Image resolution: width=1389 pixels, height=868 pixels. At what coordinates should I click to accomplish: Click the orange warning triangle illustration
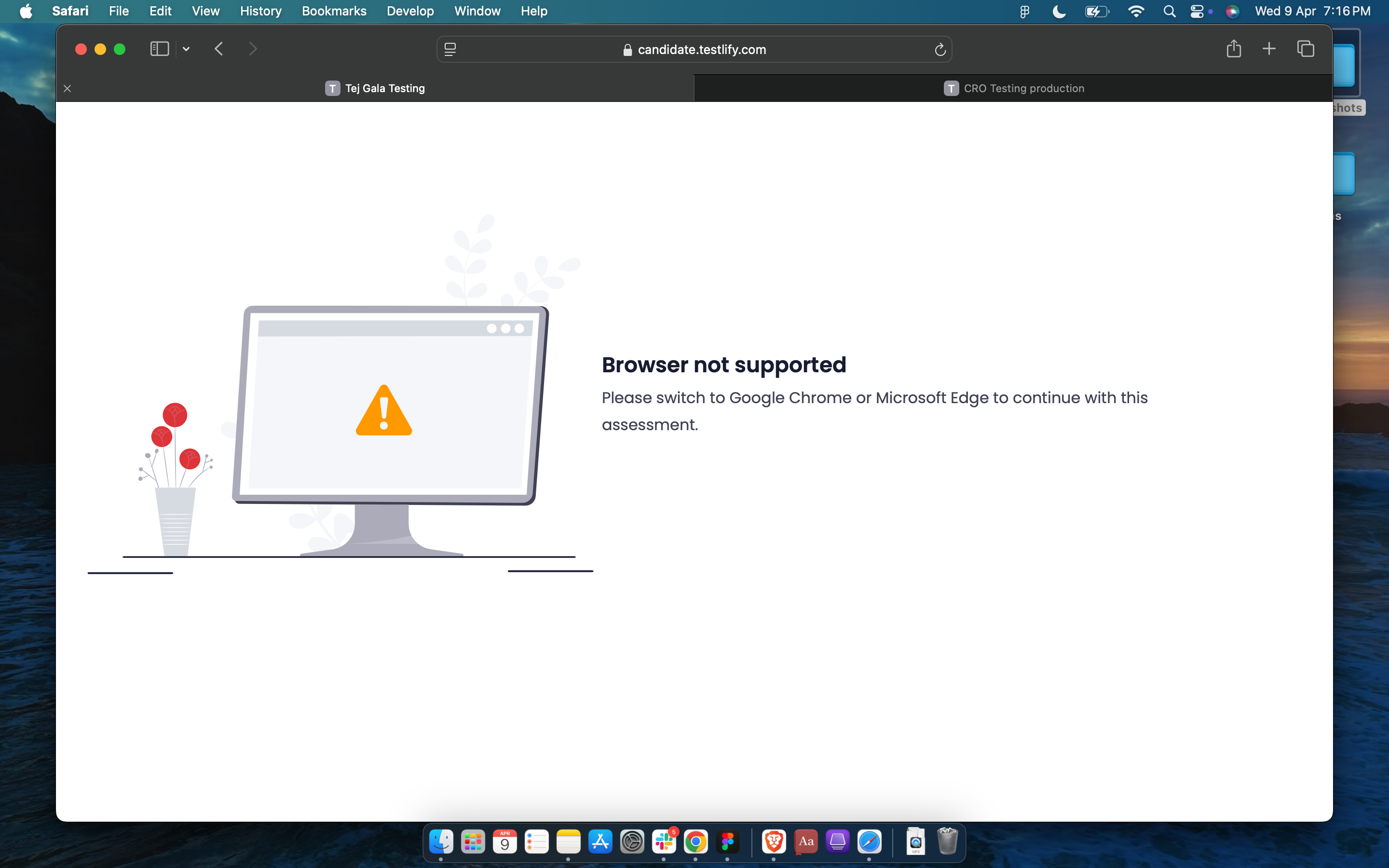[x=384, y=410]
